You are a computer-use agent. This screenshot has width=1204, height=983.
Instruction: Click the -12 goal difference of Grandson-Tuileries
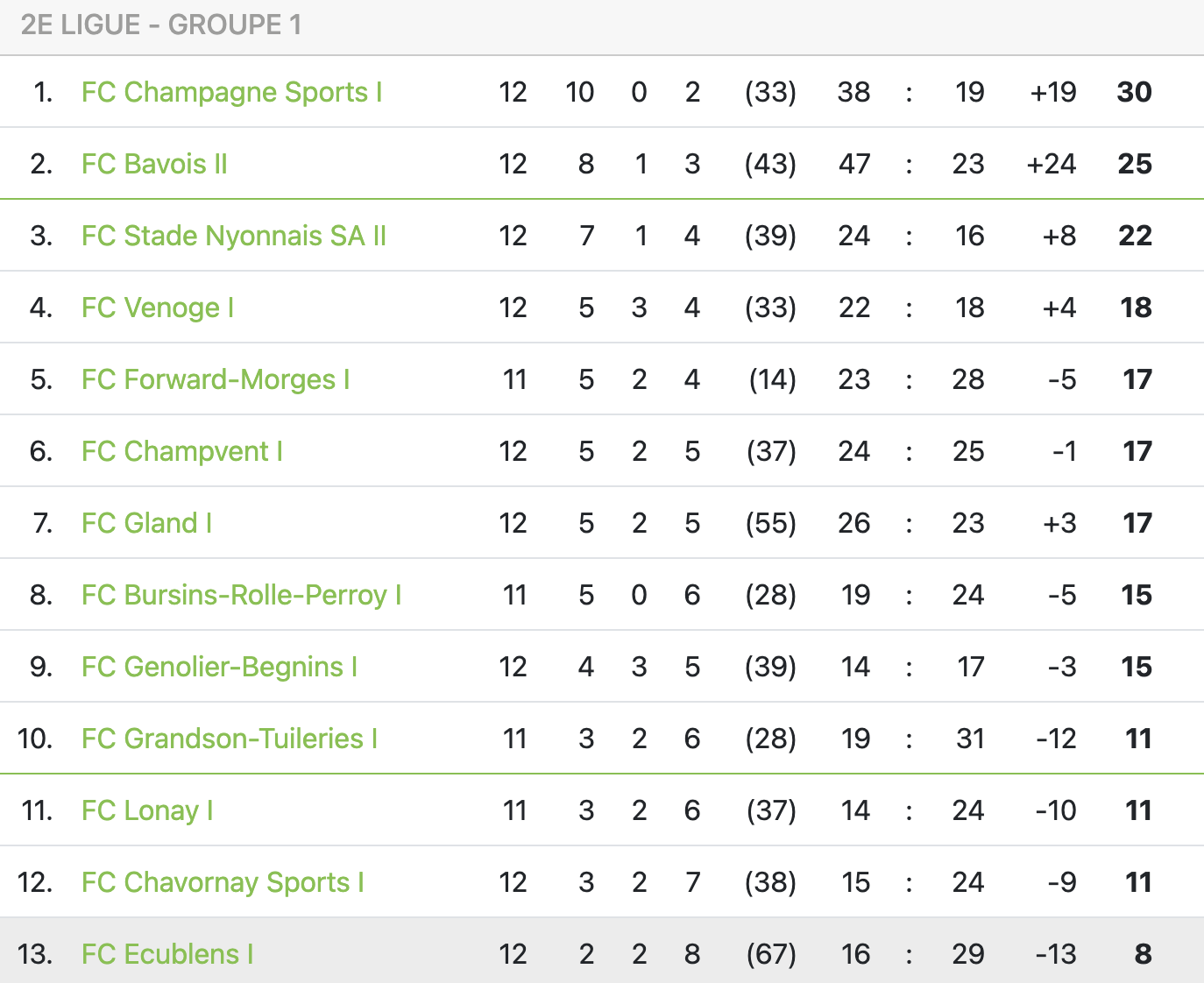coord(1056,739)
